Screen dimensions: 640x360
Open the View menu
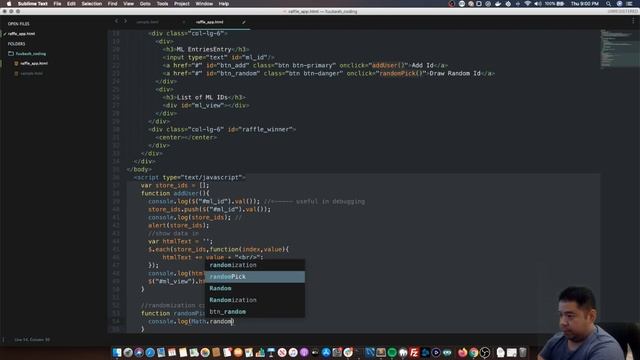129,4
